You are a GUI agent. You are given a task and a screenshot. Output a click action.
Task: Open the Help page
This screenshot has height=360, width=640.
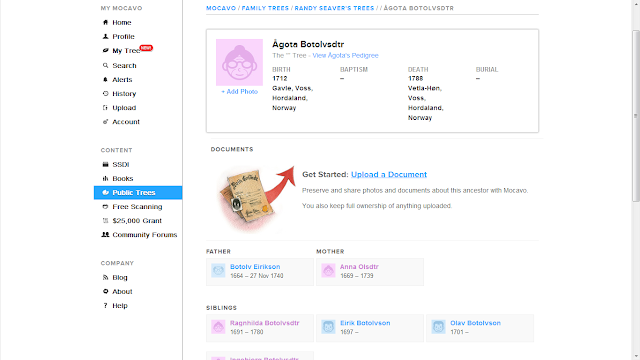click(120, 305)
